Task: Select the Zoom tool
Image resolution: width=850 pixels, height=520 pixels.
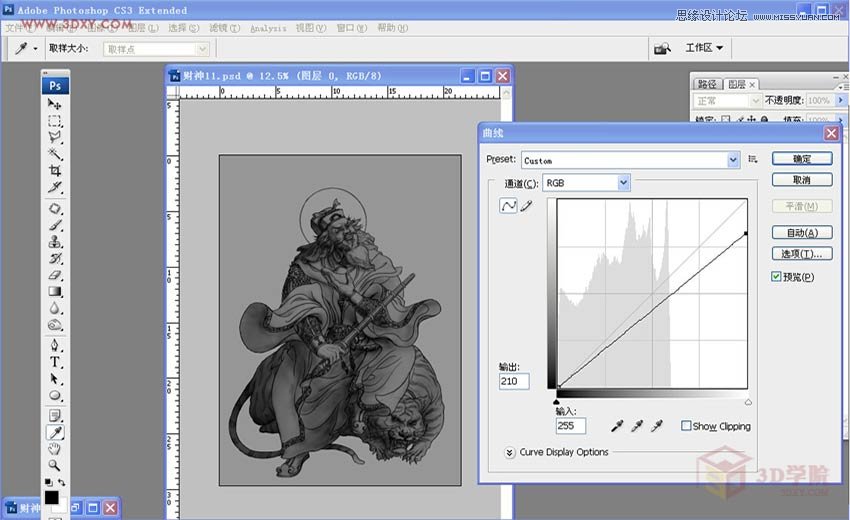Action: (55, 465)
